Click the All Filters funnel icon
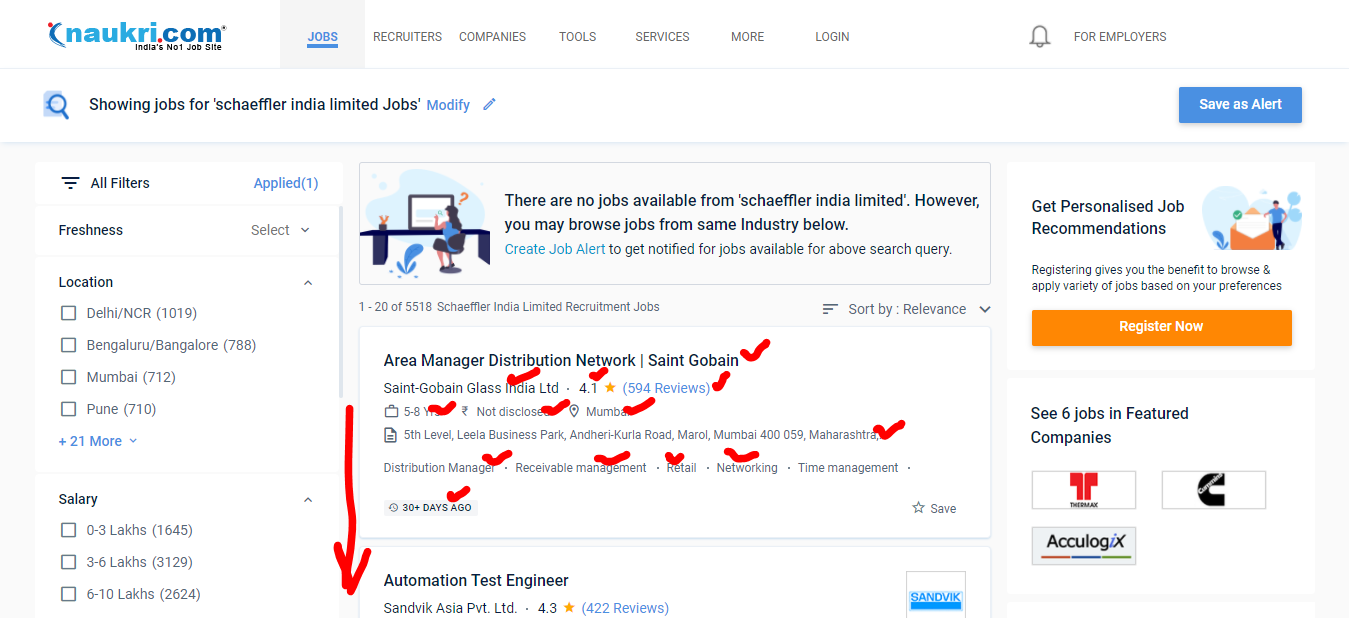 pos(70,183)
